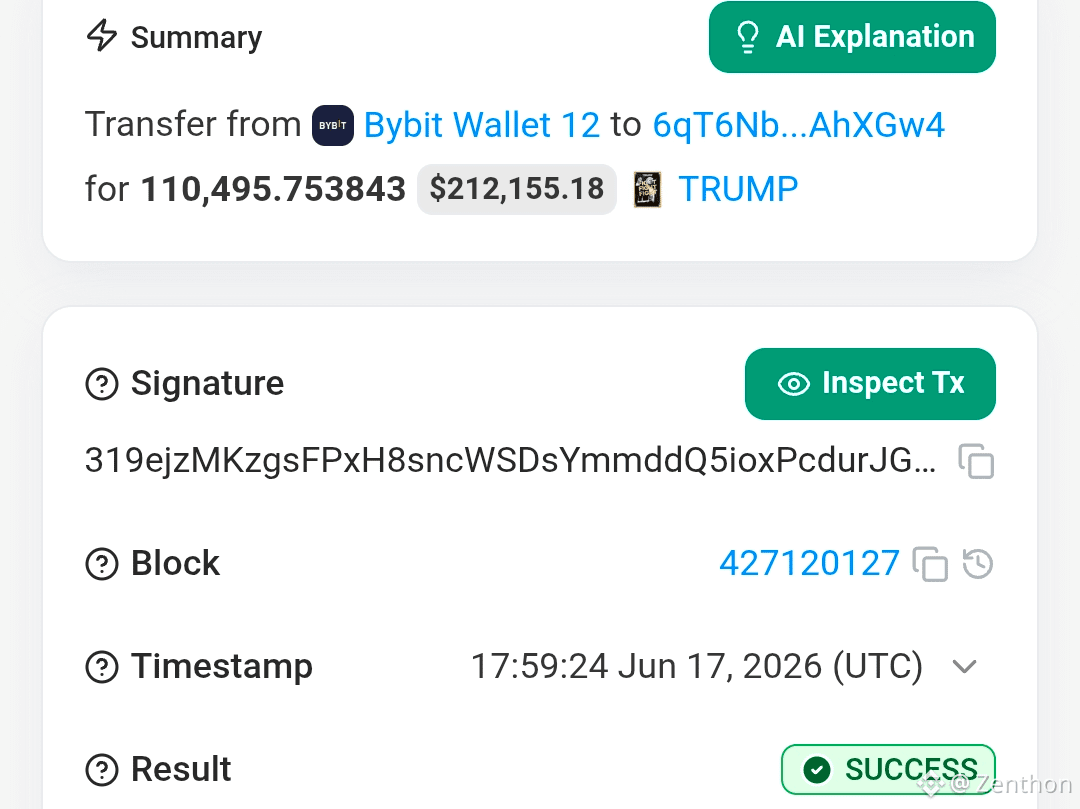Click the truncated signature hash text
This screenshot has width=1080, height=809.
click(510, 461)
